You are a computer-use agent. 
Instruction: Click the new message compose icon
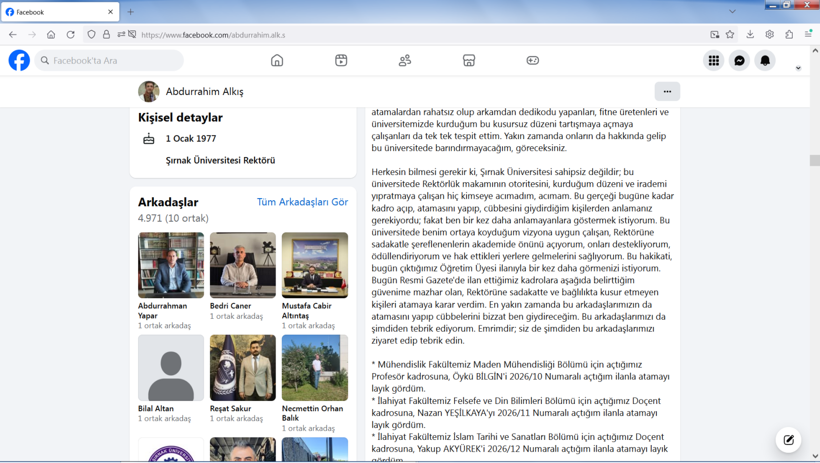(789, 440)
